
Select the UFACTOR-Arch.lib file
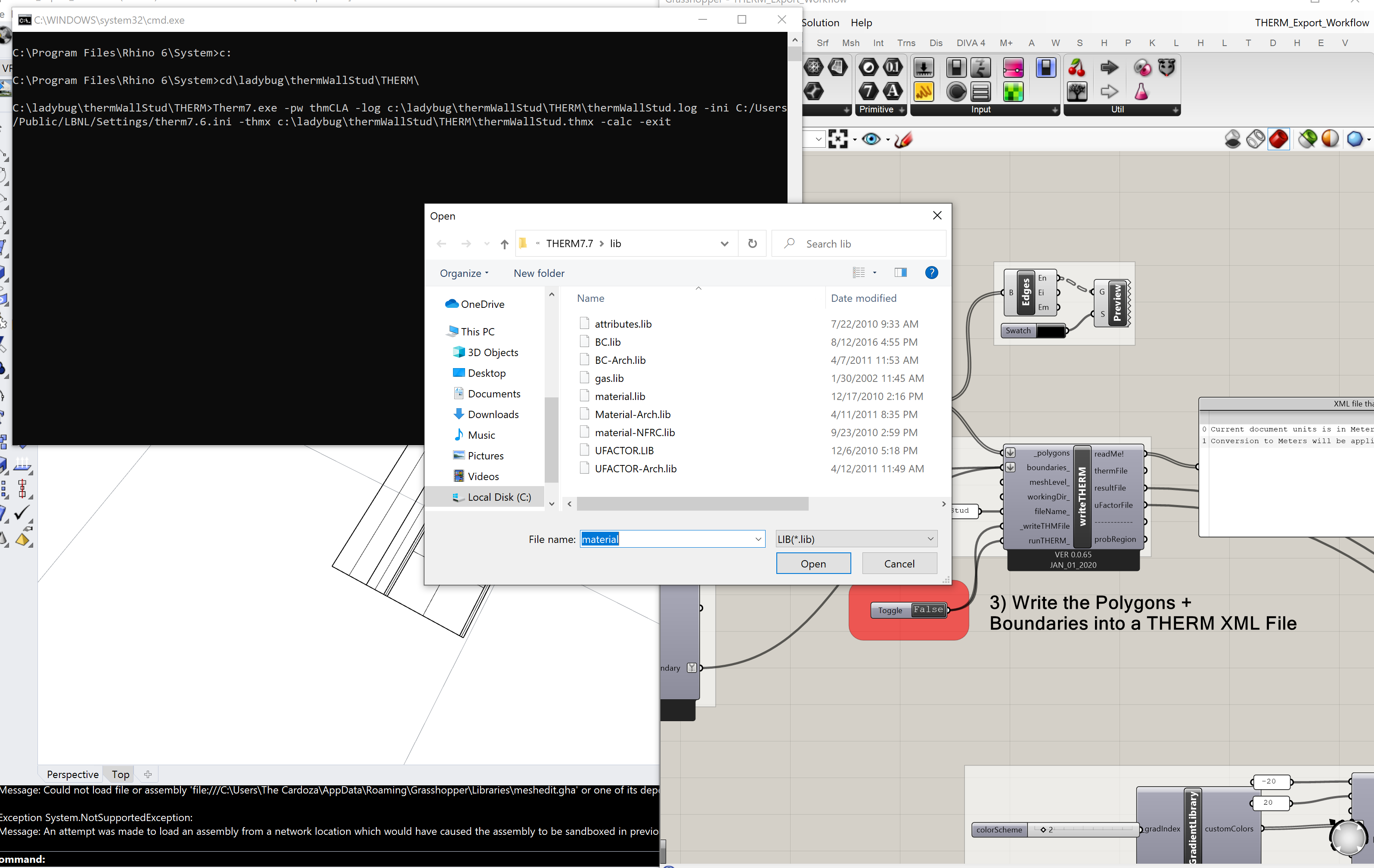pyautogui.click(x=635, y=468)
